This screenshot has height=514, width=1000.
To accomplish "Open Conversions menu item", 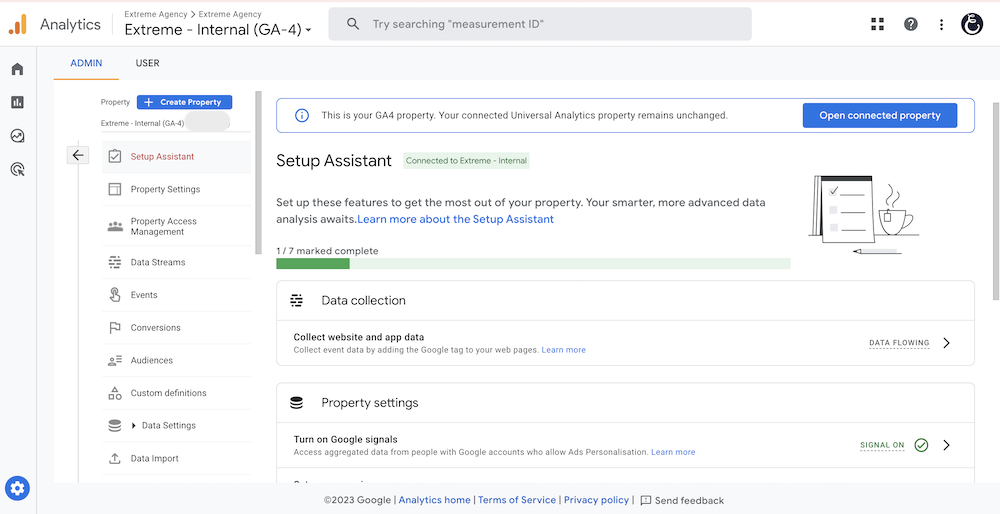I will coord(177,328).
